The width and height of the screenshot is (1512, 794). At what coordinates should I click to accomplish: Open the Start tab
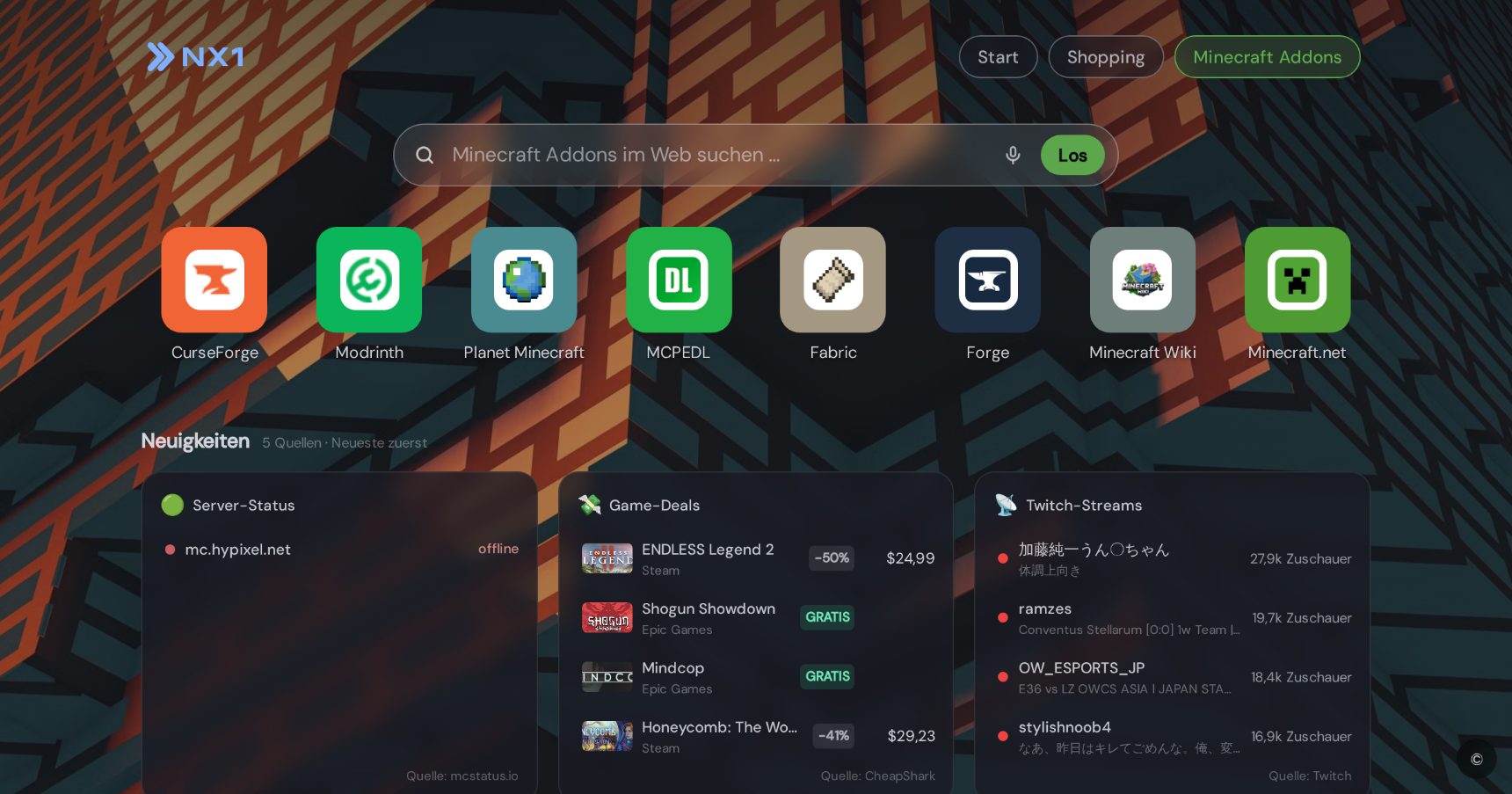[x=998, y=57]
